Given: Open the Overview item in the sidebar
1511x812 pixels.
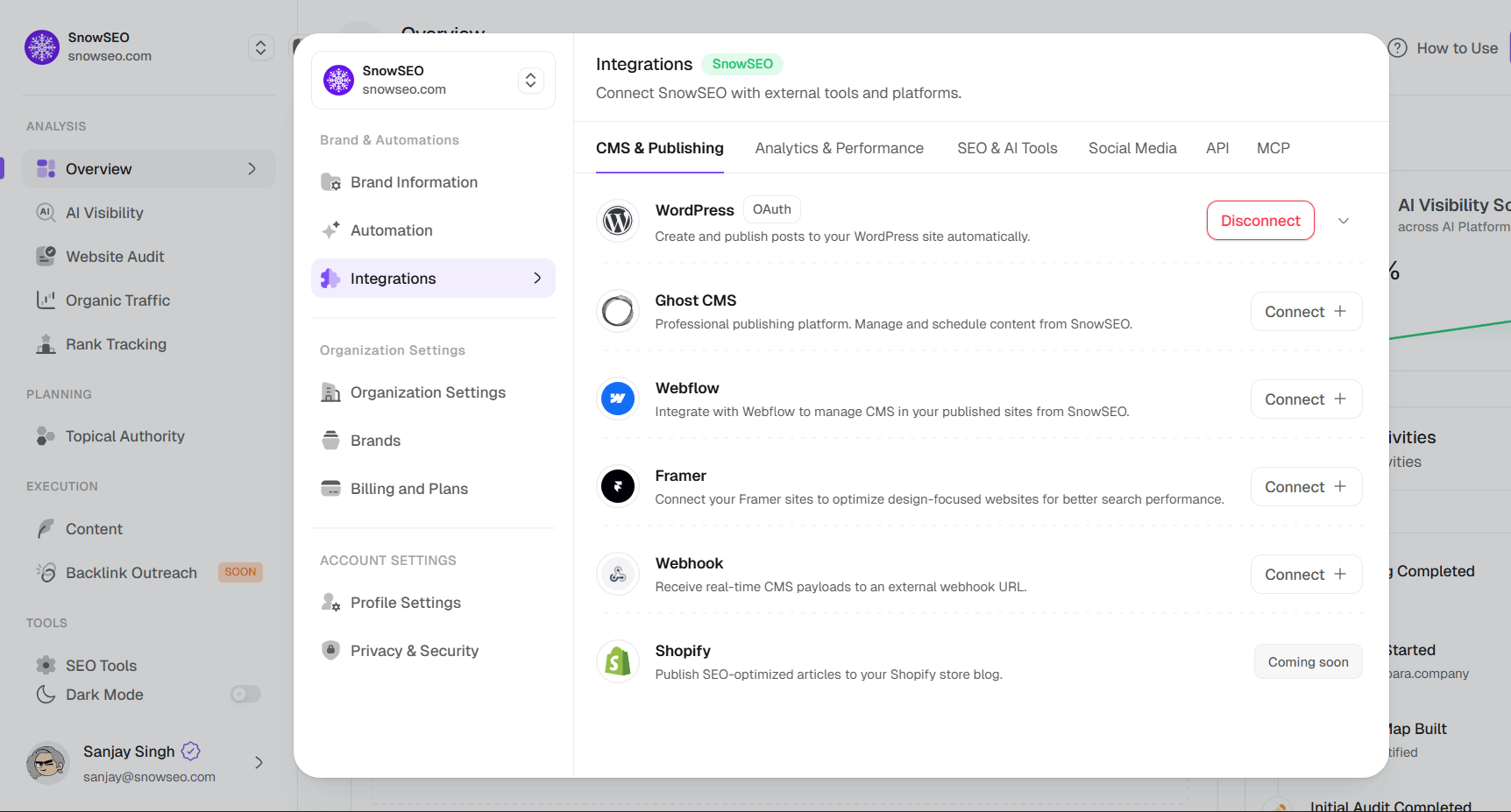Looking at the screenshot, I should click(149, 169).
